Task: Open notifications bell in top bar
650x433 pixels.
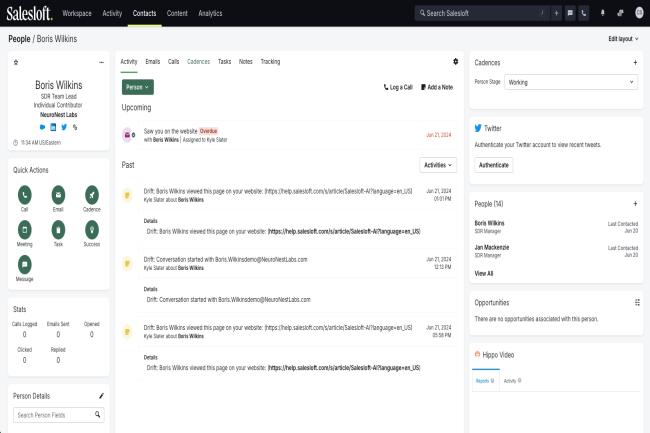Action: (602, 13)
